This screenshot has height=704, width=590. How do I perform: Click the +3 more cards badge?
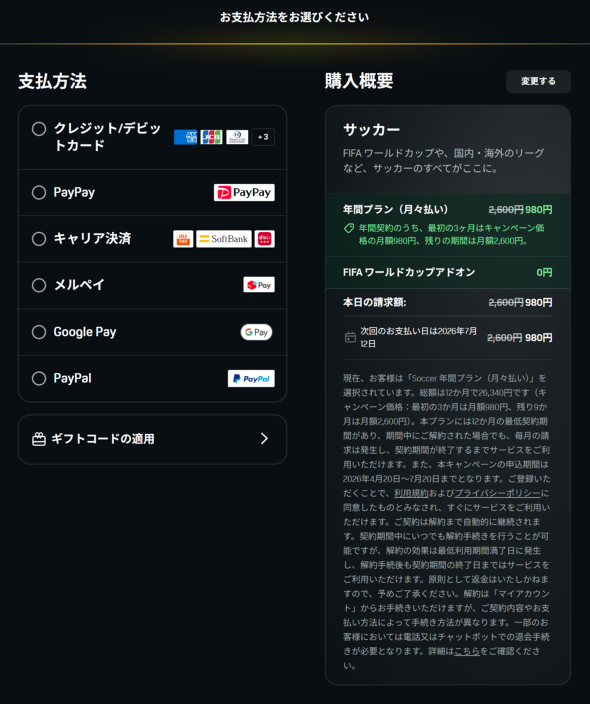(x=263, y=137)
